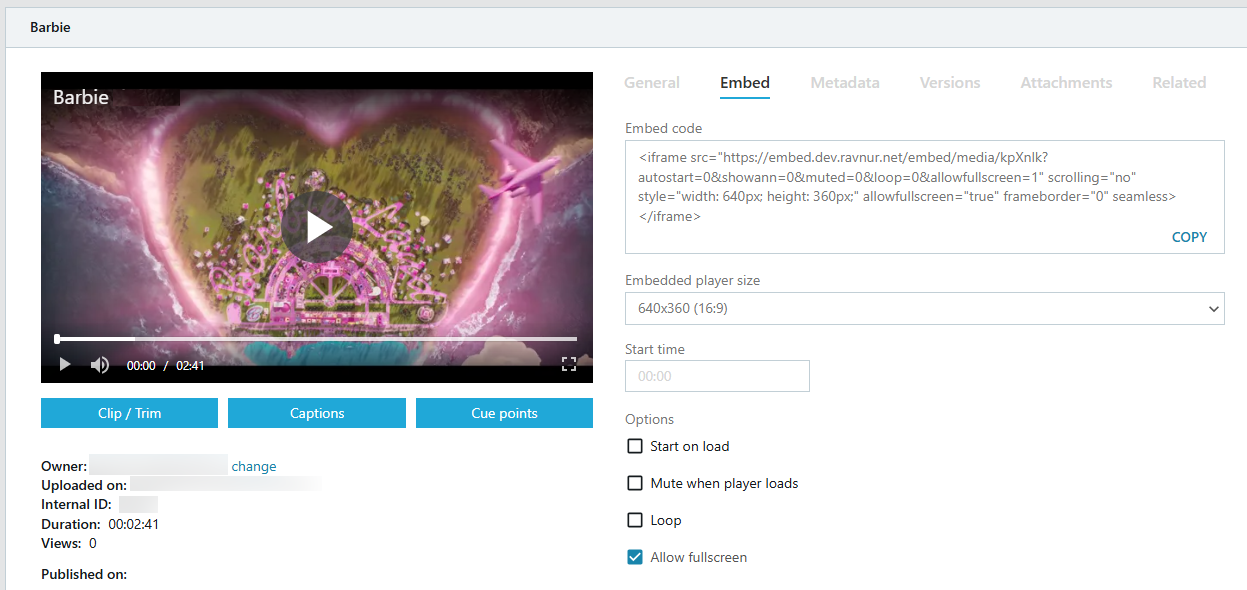Uncheck the Allow fullscreen checkbox
The width and height of the screenshot is (1247, 590).
coord(635,557)
